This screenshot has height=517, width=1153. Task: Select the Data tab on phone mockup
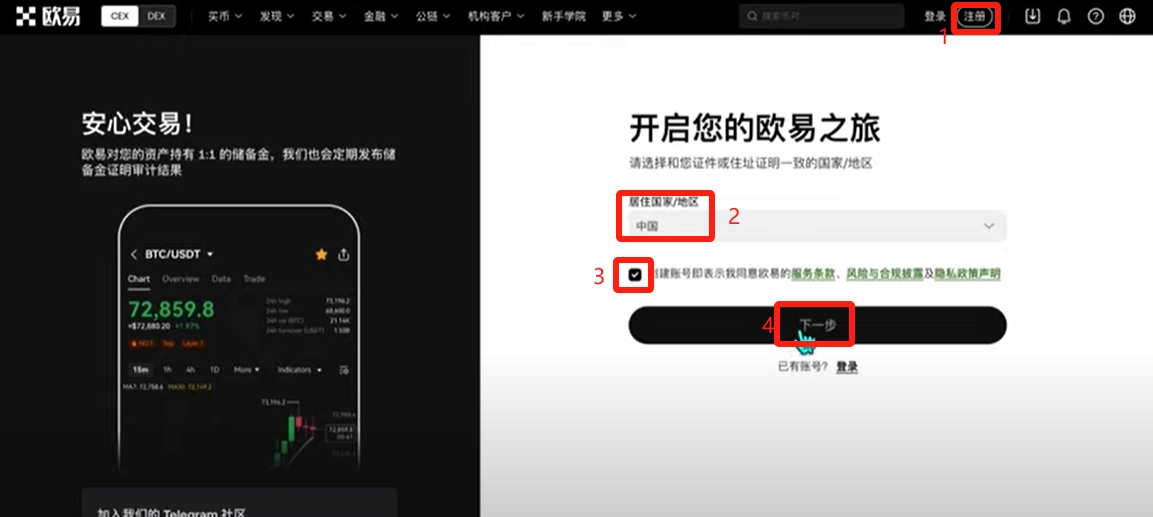coord(221,279)
